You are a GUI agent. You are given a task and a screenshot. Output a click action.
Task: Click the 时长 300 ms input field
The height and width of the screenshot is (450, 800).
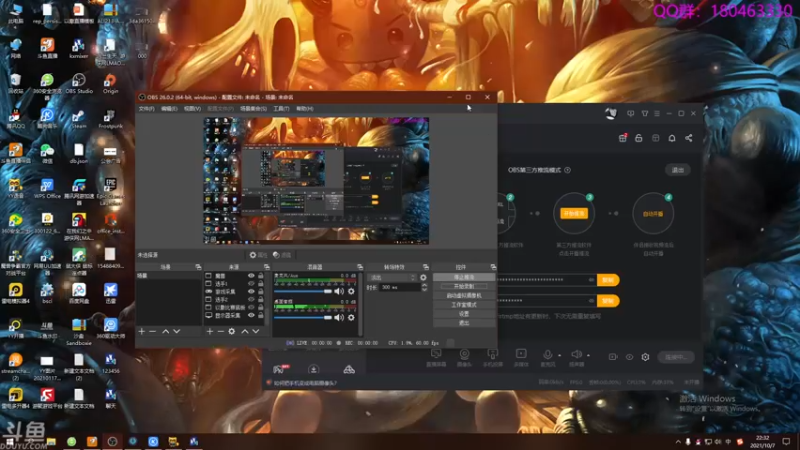point(400,288)
